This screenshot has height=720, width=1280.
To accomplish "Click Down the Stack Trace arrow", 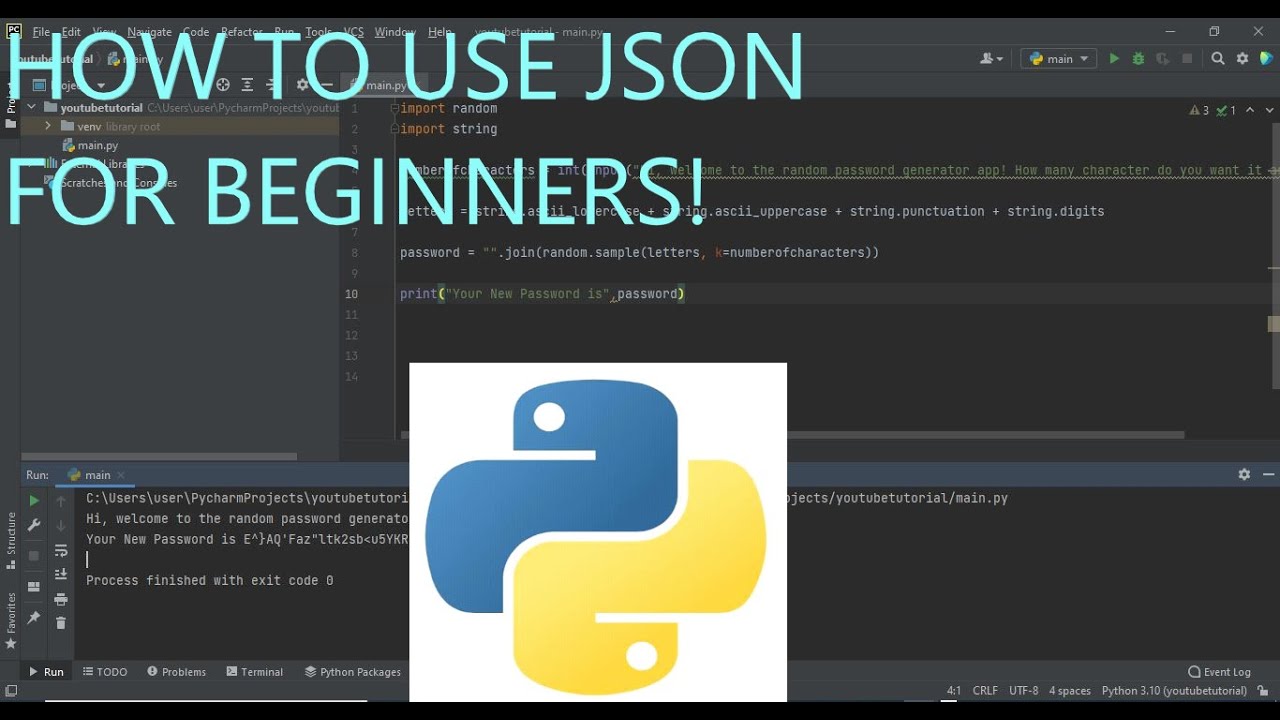I will click(x=61, y=525).
